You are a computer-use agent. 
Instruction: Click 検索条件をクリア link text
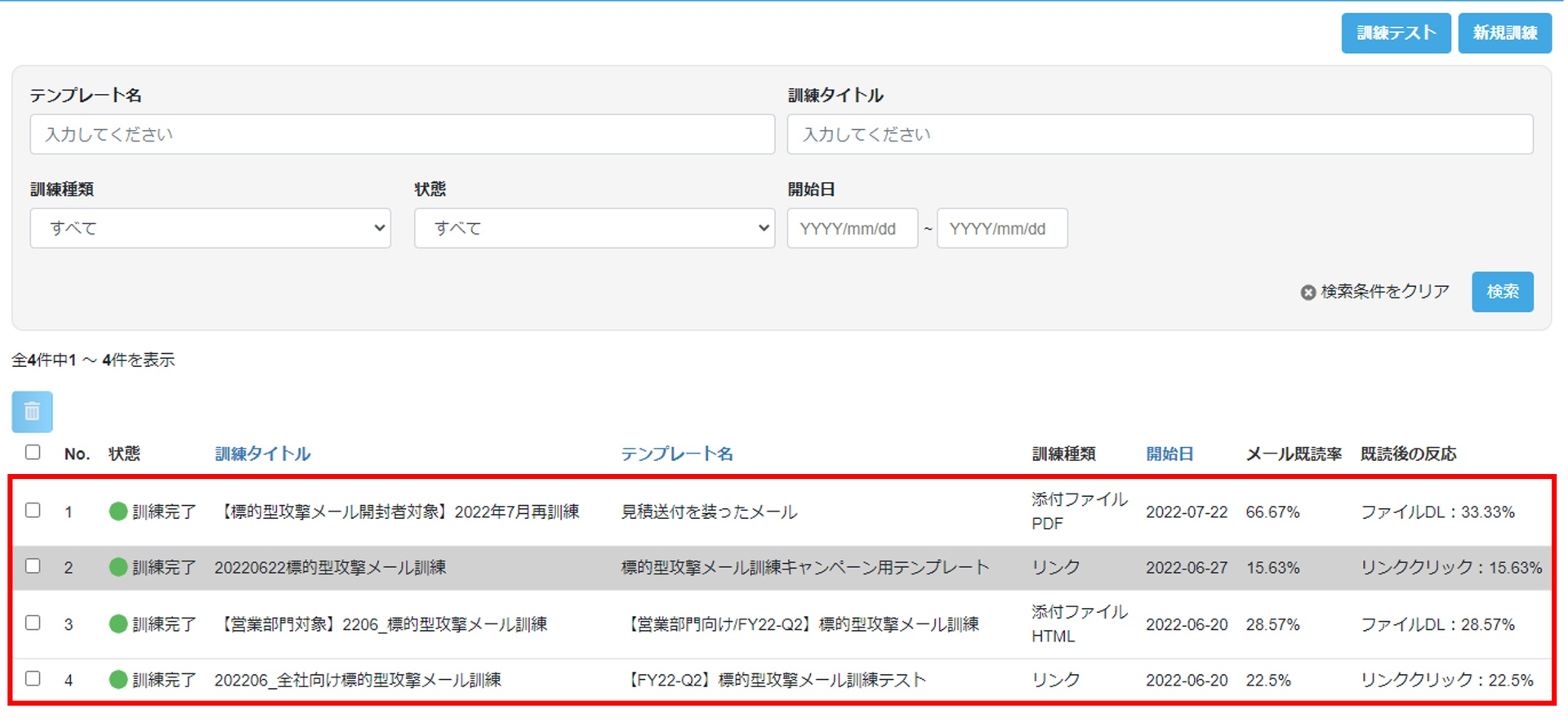click(1385, 292)
